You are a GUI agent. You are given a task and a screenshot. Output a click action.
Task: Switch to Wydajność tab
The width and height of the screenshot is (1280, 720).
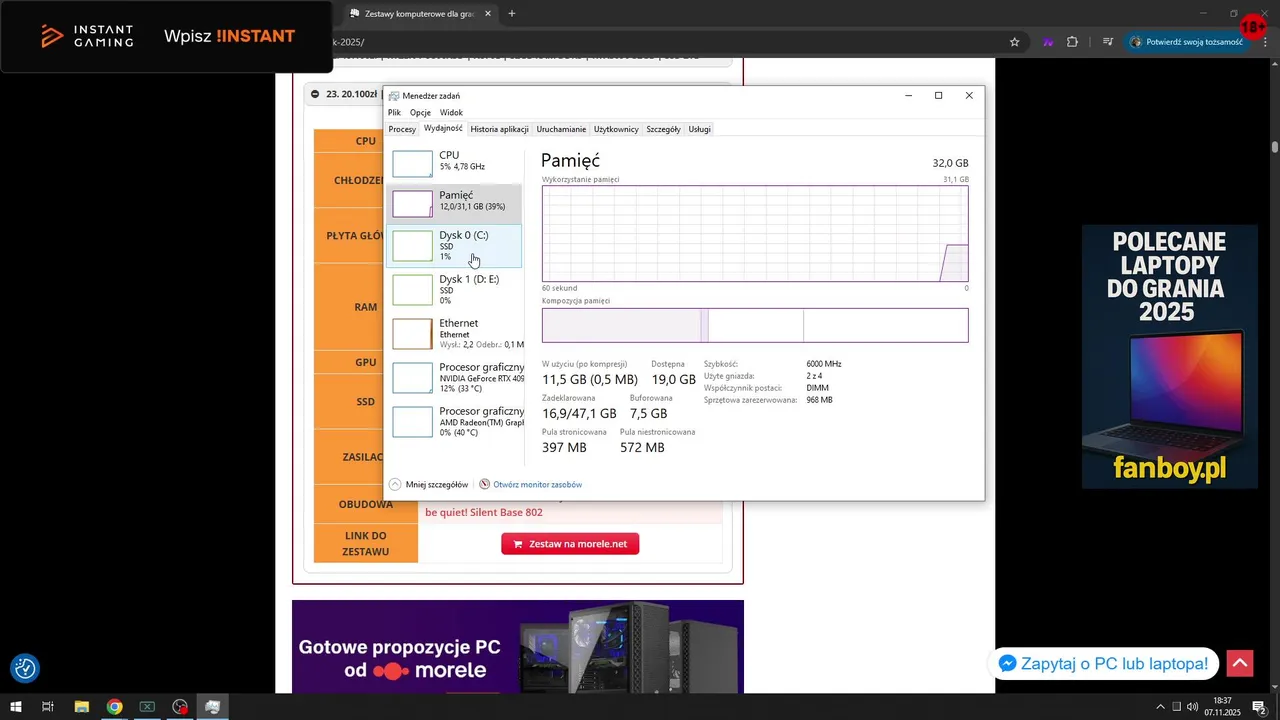443,129
